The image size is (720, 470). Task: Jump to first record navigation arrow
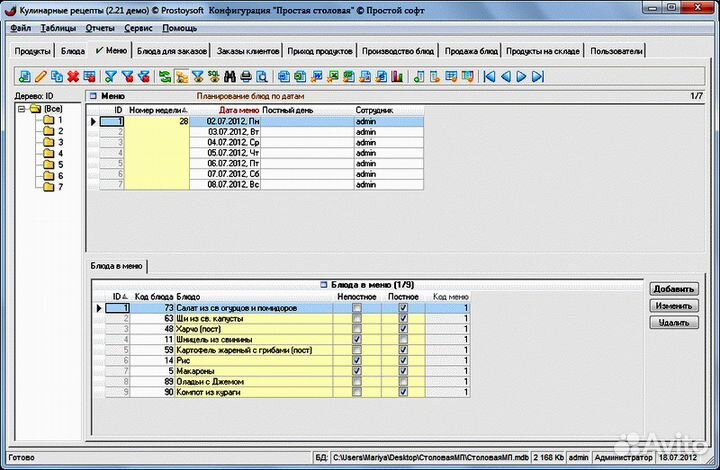pyautogui.click(x=490, y=76)
